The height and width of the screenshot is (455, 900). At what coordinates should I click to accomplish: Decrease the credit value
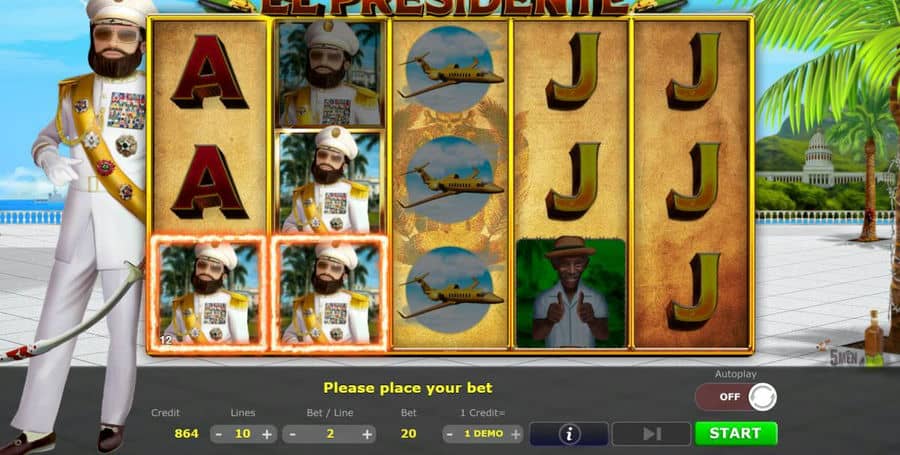451,434
